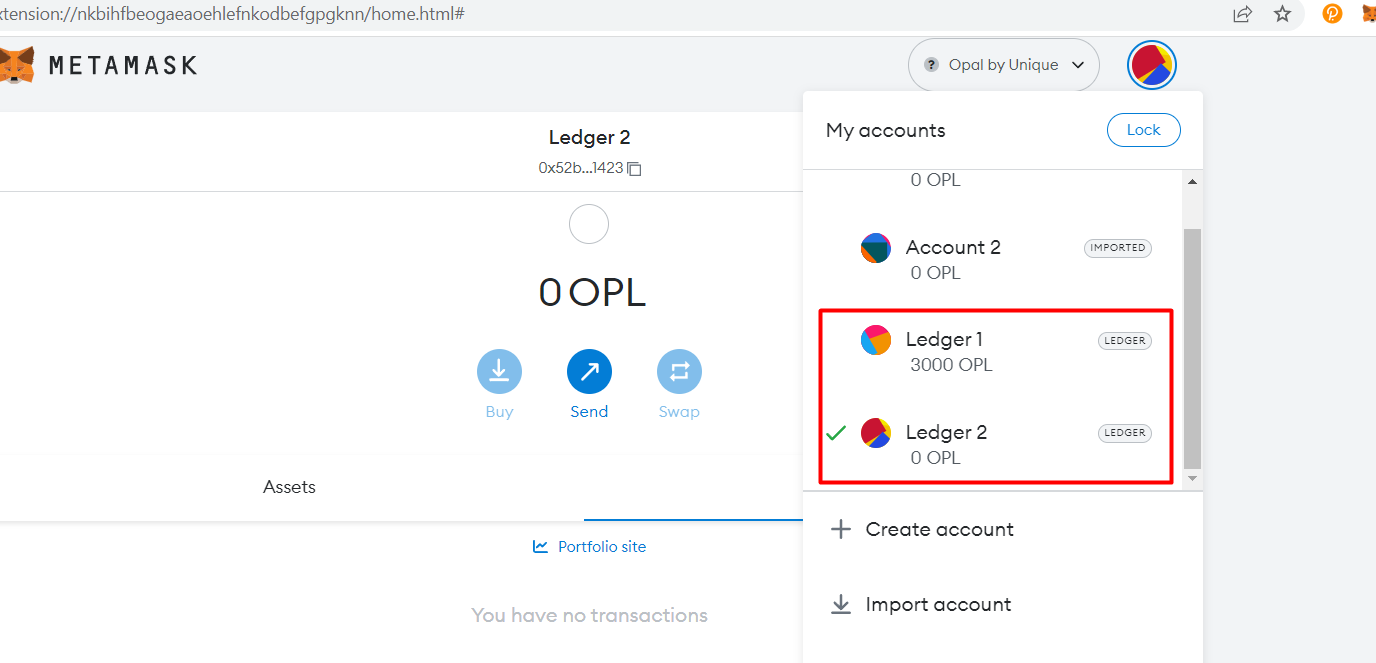Click the round Send arrow icon
This screenshot has height=663, width=1376.
tap(589, 372)
